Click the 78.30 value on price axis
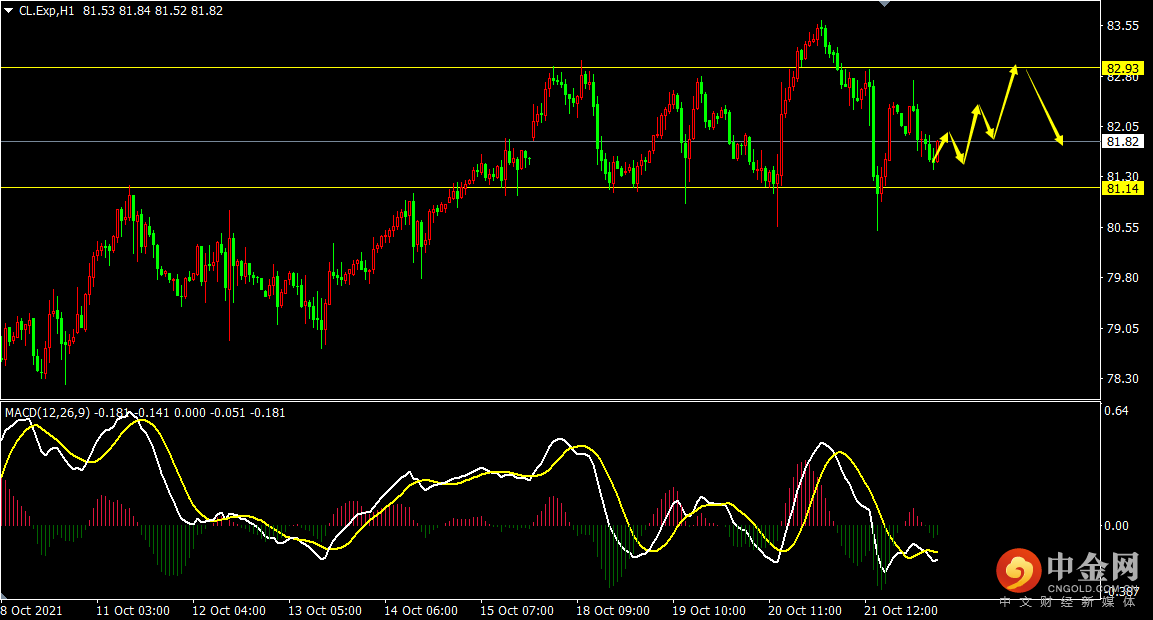Image resolution: width=1153 pixels, height=620 pixels. click(x=1123, y=379)
